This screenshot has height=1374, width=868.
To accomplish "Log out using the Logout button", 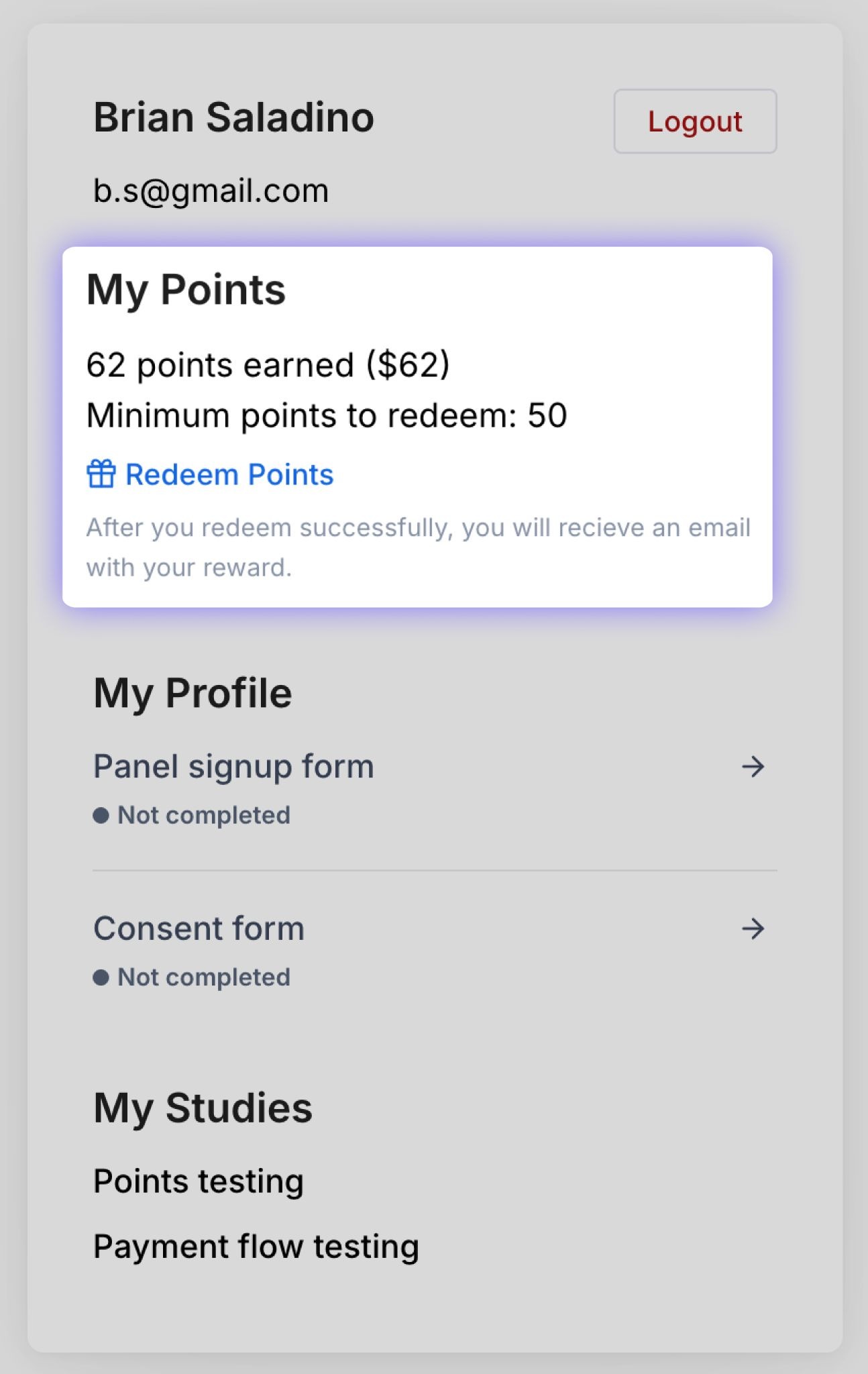I will point(695,121).
